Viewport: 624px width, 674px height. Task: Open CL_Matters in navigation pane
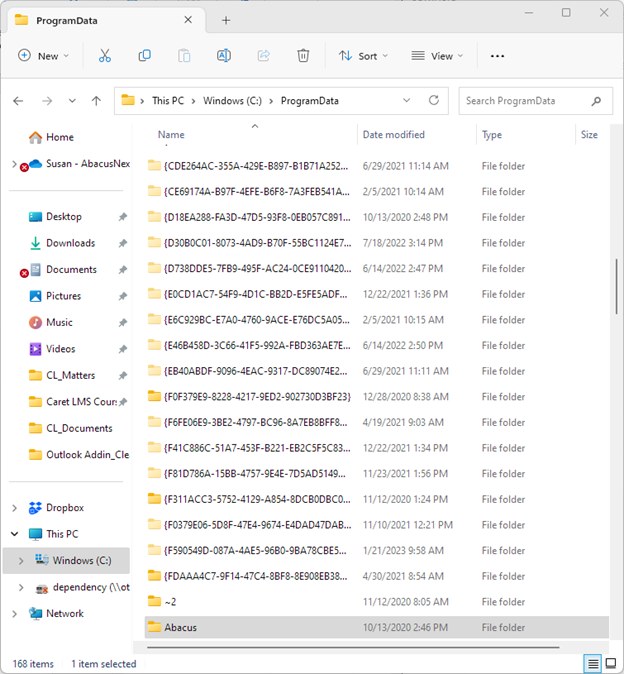coord(62,375)
